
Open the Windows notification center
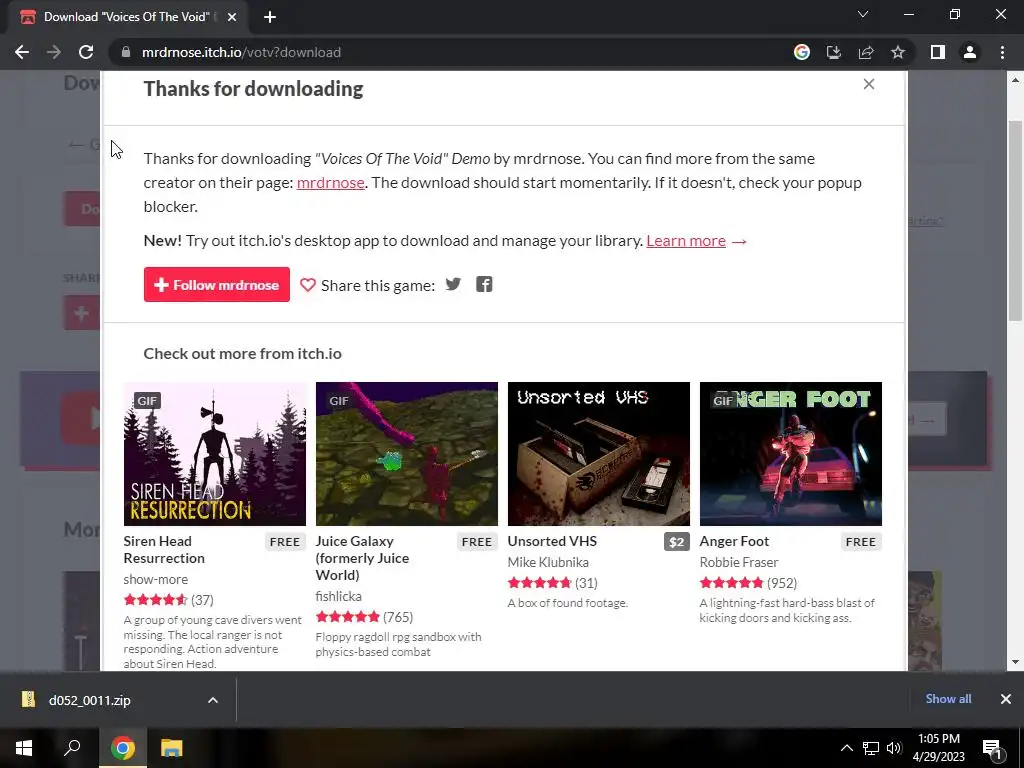coord(993,748)
